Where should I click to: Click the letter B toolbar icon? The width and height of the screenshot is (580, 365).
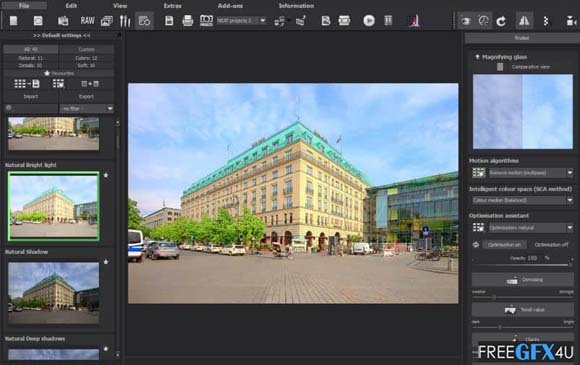(326, 21)
